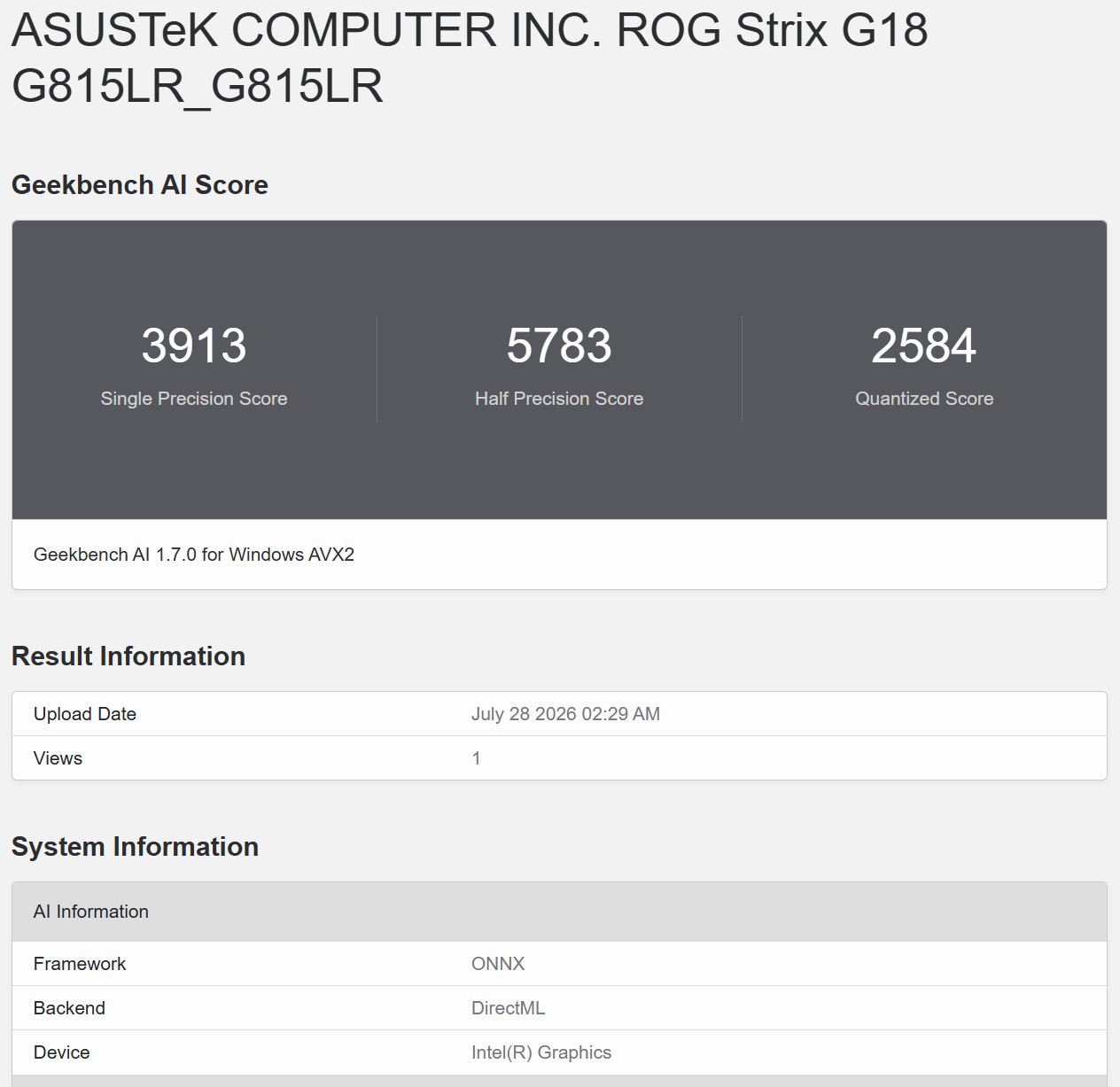
Task: Select the July 28 2026 02:29 AM value
Action: (x=565, y=714)
